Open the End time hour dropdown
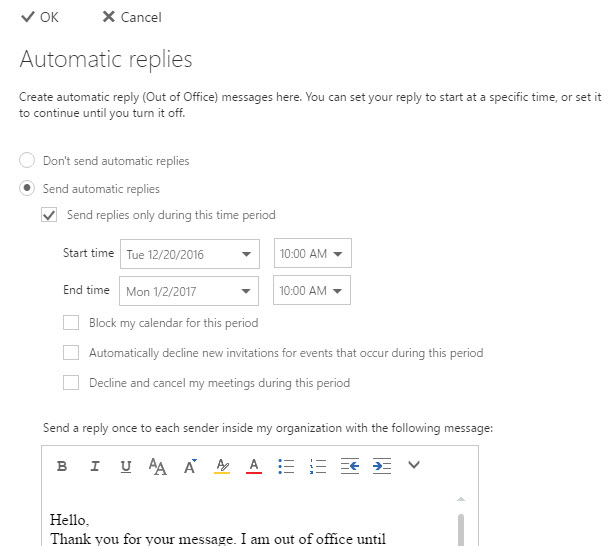 339,291
